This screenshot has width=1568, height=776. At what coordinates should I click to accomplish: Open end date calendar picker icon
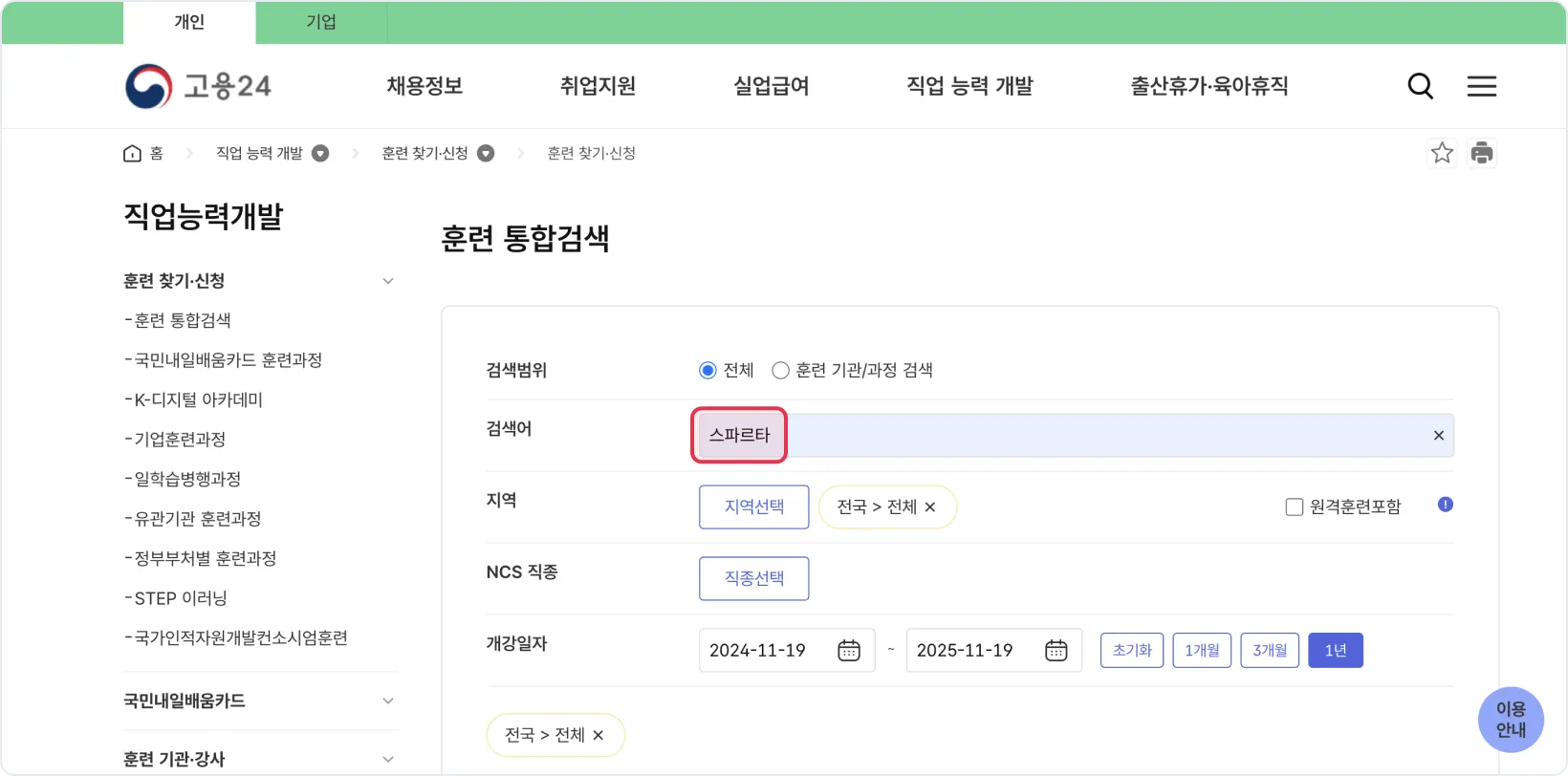1056,651
